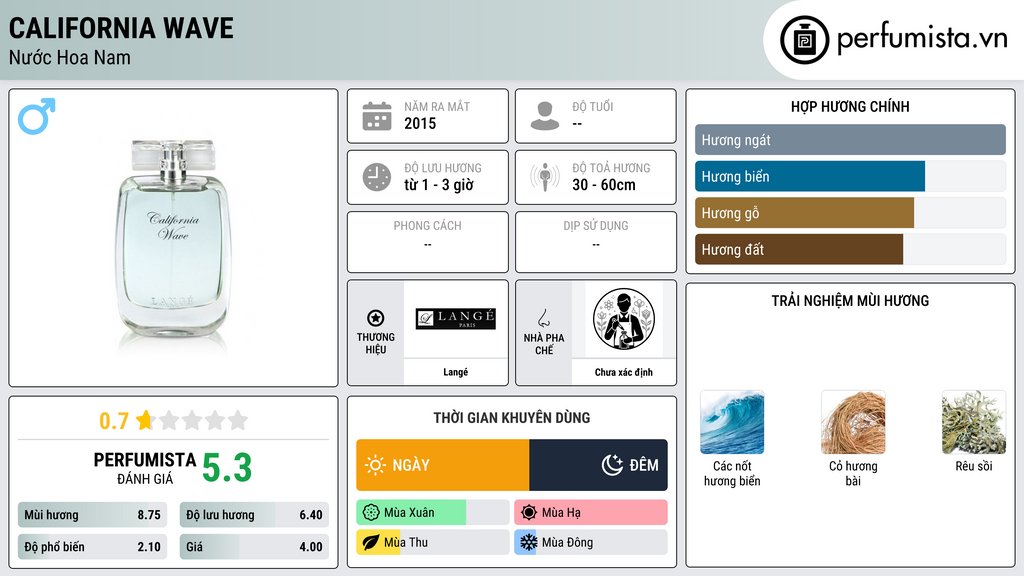Click the green 5.3 Perfumista score
This screenshot has width=1024, height=576.
pyautogui.click(x=227, y=468)
